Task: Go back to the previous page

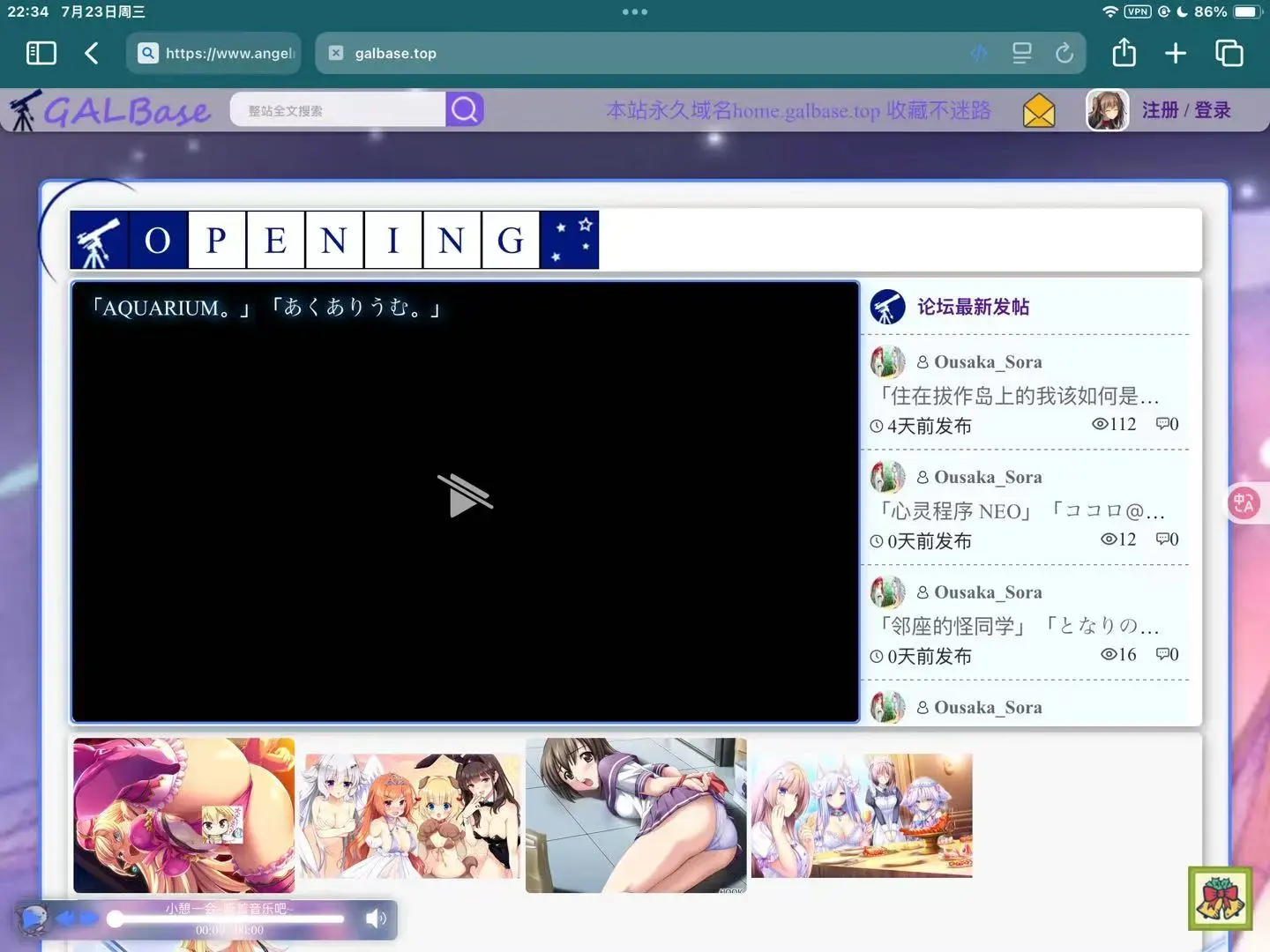Action: (x=92, y=53)
